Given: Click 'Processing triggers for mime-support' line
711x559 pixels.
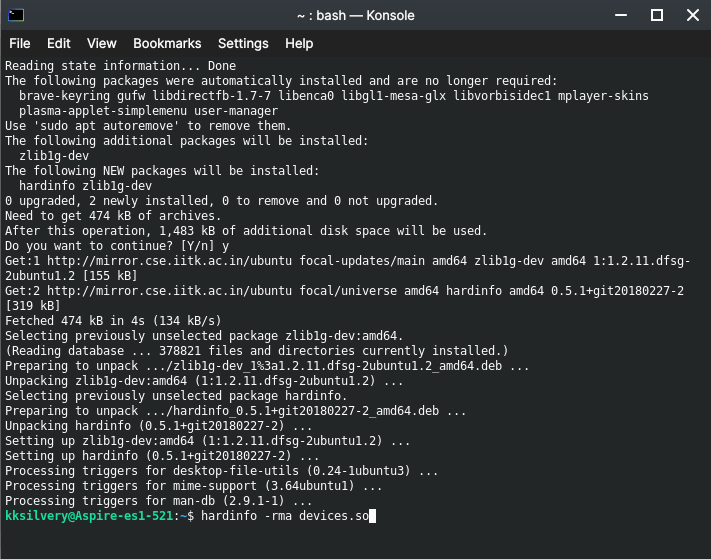Looking at the screenshot, I should [193, 486].
